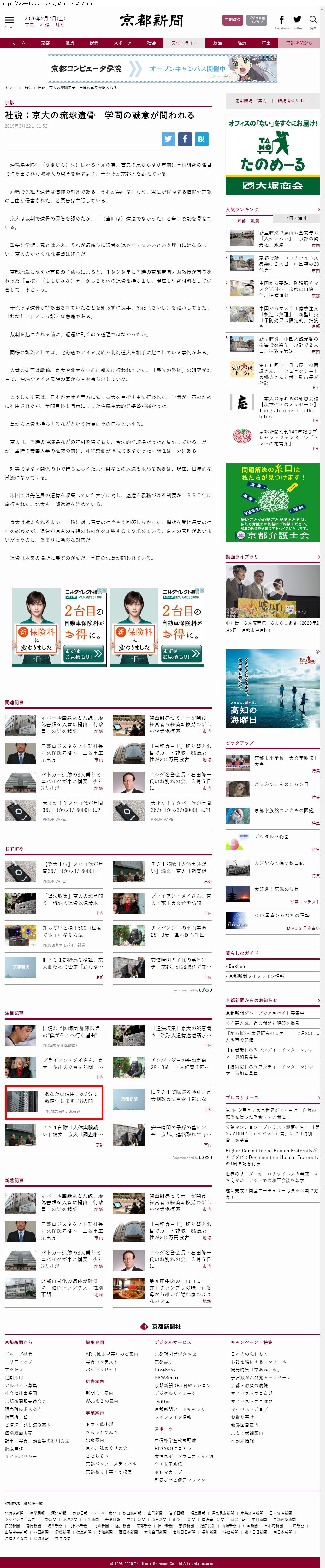Open the 政治 navigation menu item
Screen dimensions: 325x1568
[217, 43]
